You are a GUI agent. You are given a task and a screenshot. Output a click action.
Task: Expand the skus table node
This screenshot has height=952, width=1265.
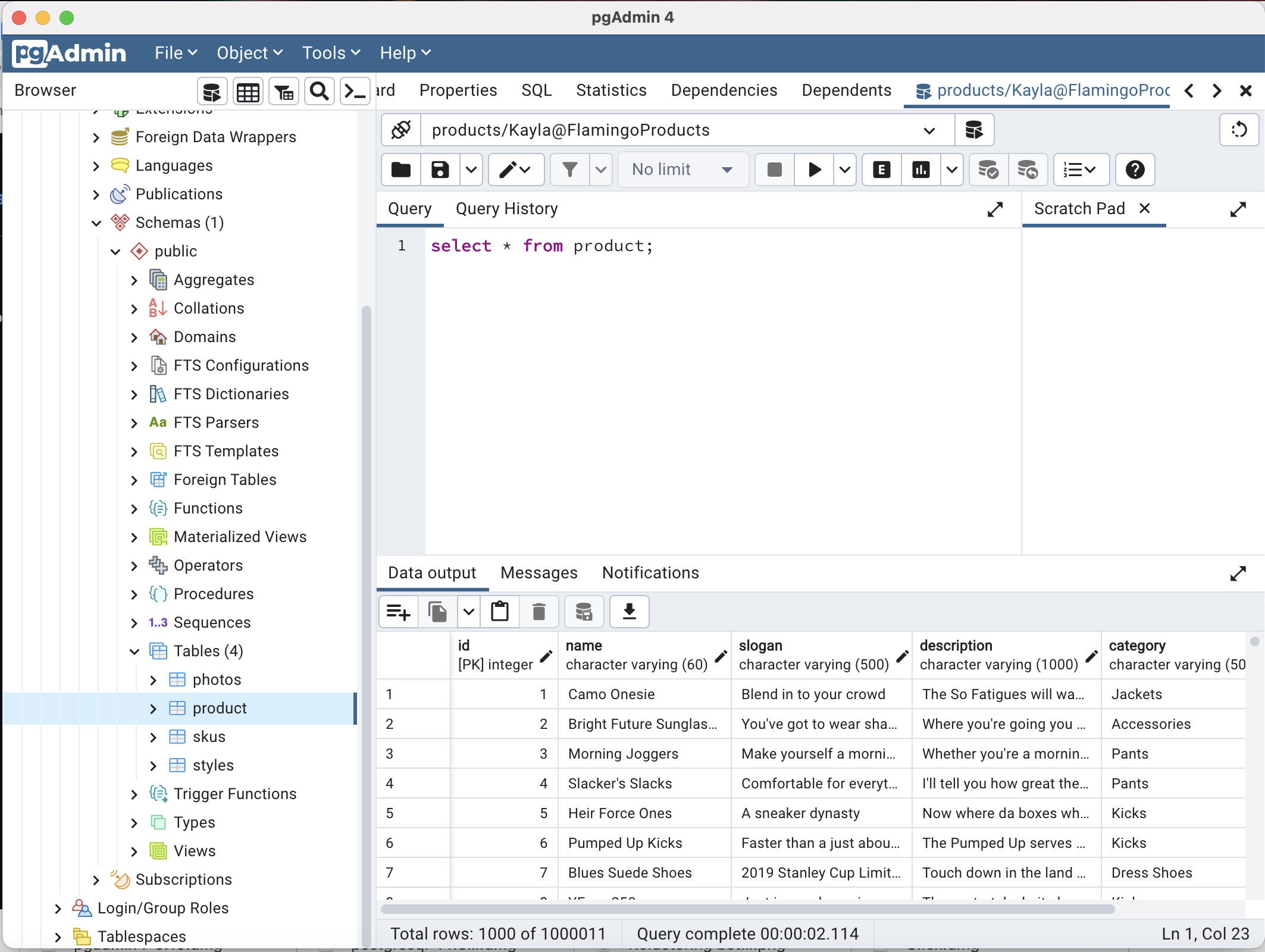[154, 737]
